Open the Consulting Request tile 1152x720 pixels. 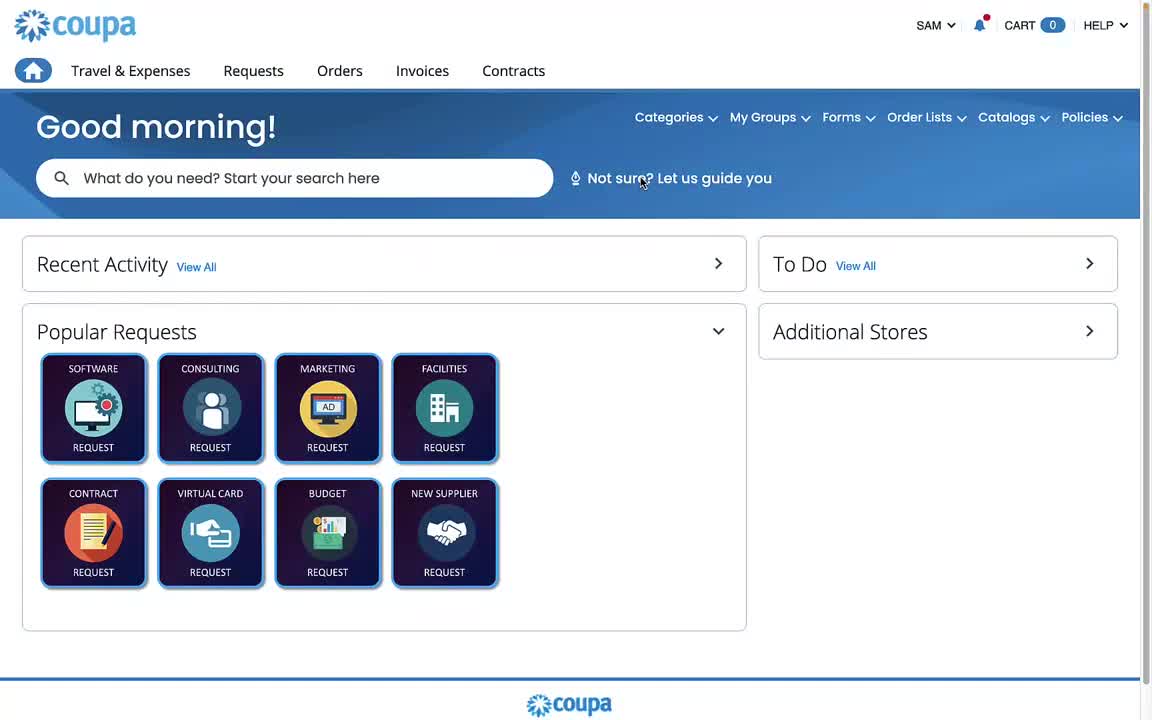(x=210, y=408)
